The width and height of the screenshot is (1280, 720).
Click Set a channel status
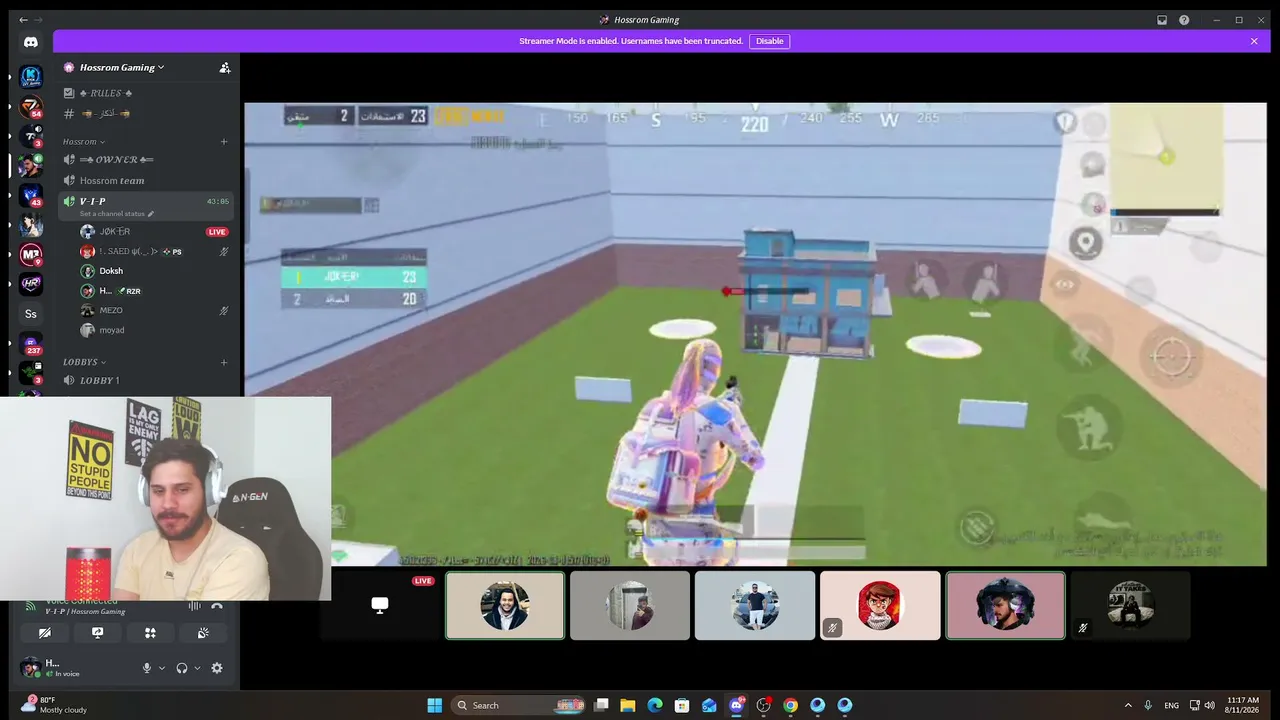click(x=117, y=214)
